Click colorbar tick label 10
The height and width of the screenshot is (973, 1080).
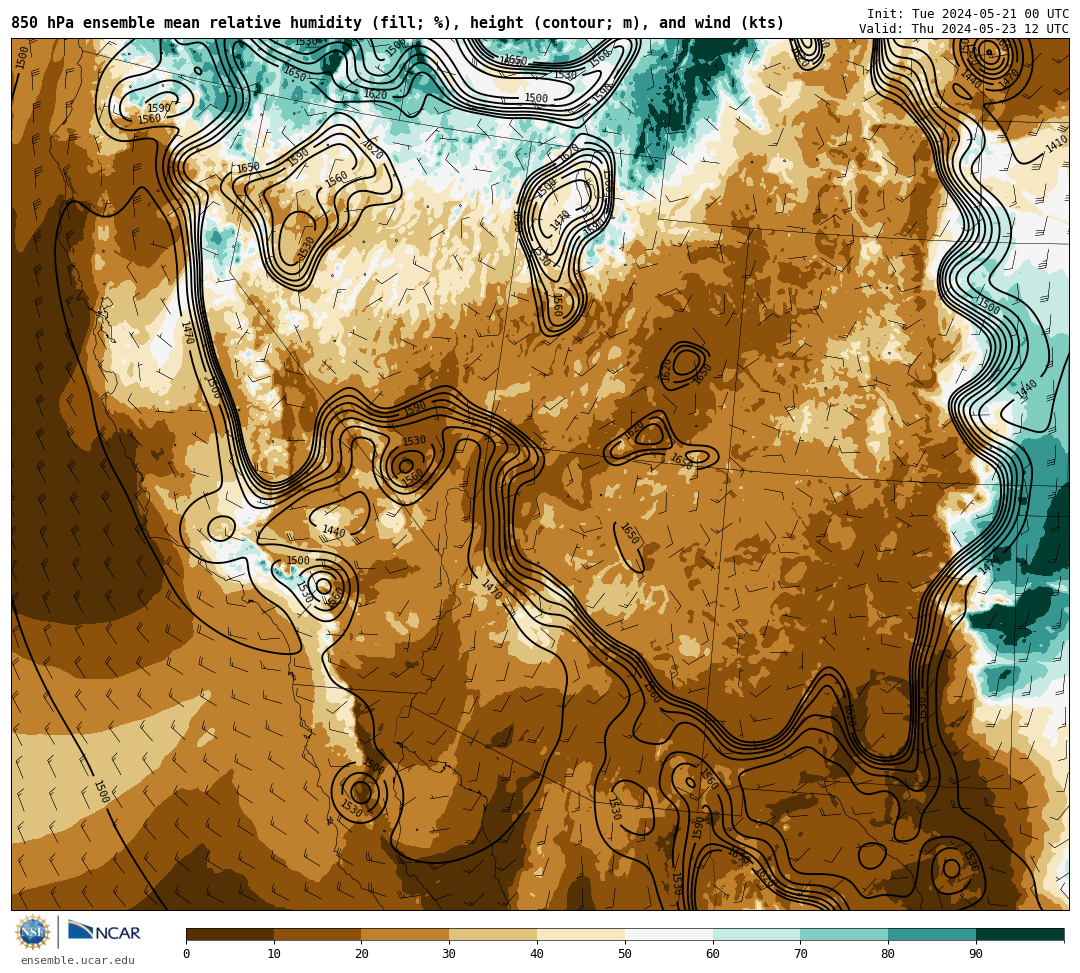click(274, 954)
